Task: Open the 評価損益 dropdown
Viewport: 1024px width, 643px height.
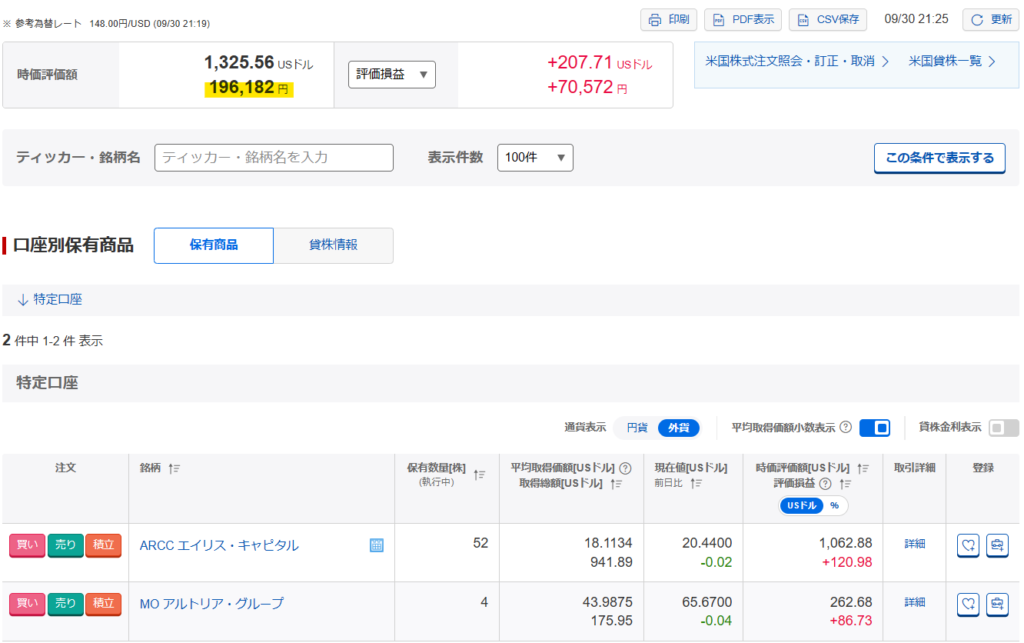Action: (x=392, y=74)
